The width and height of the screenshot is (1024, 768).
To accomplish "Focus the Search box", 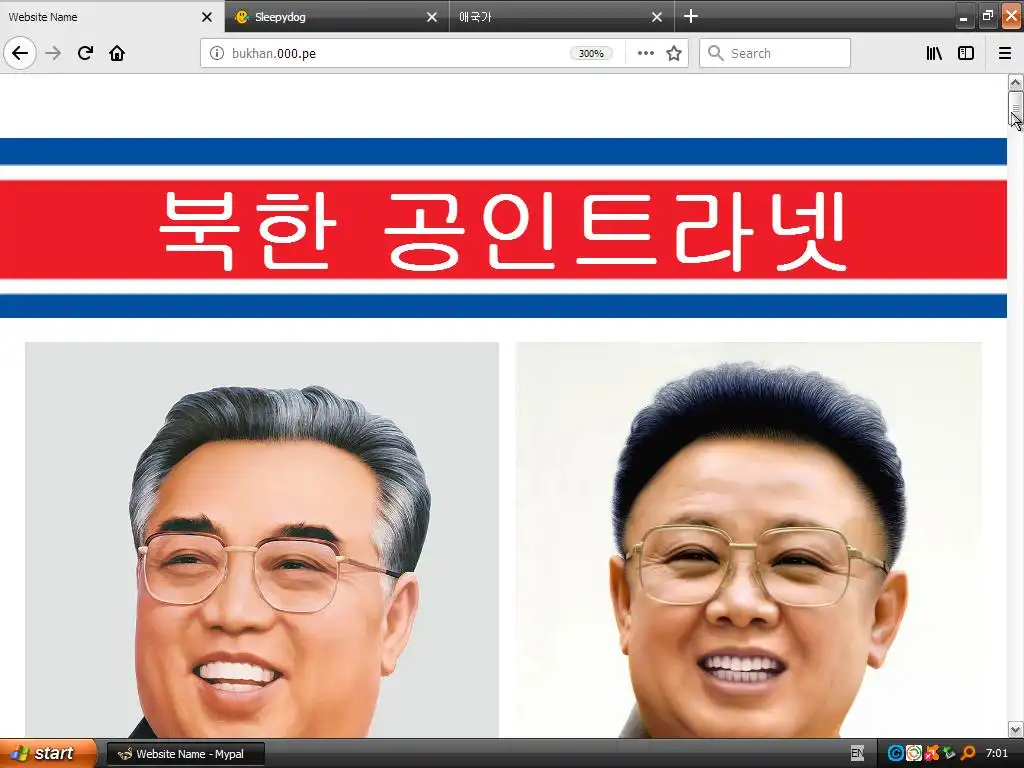I will [x=775, y=53].
